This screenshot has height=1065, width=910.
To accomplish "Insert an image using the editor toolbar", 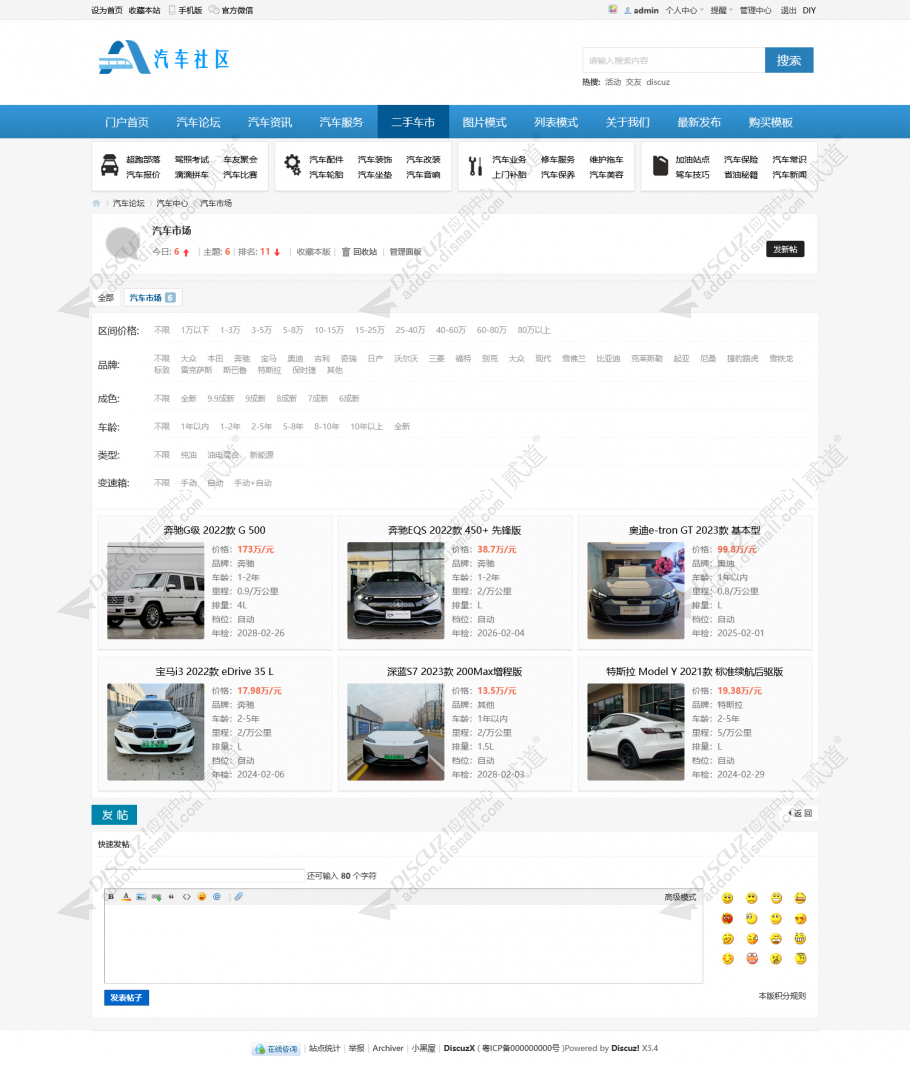I will (141, 897).
